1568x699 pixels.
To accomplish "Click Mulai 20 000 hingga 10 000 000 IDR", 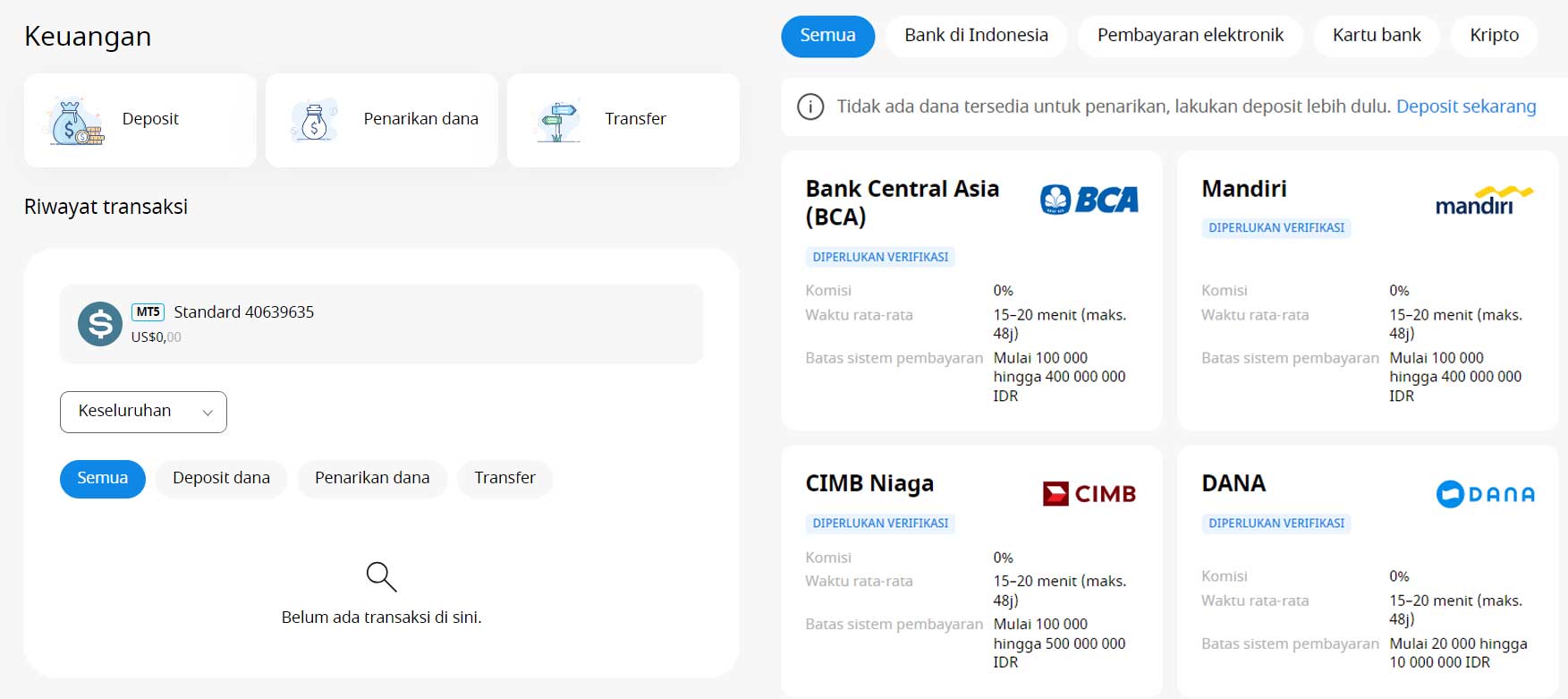I will coord(1458,653).
